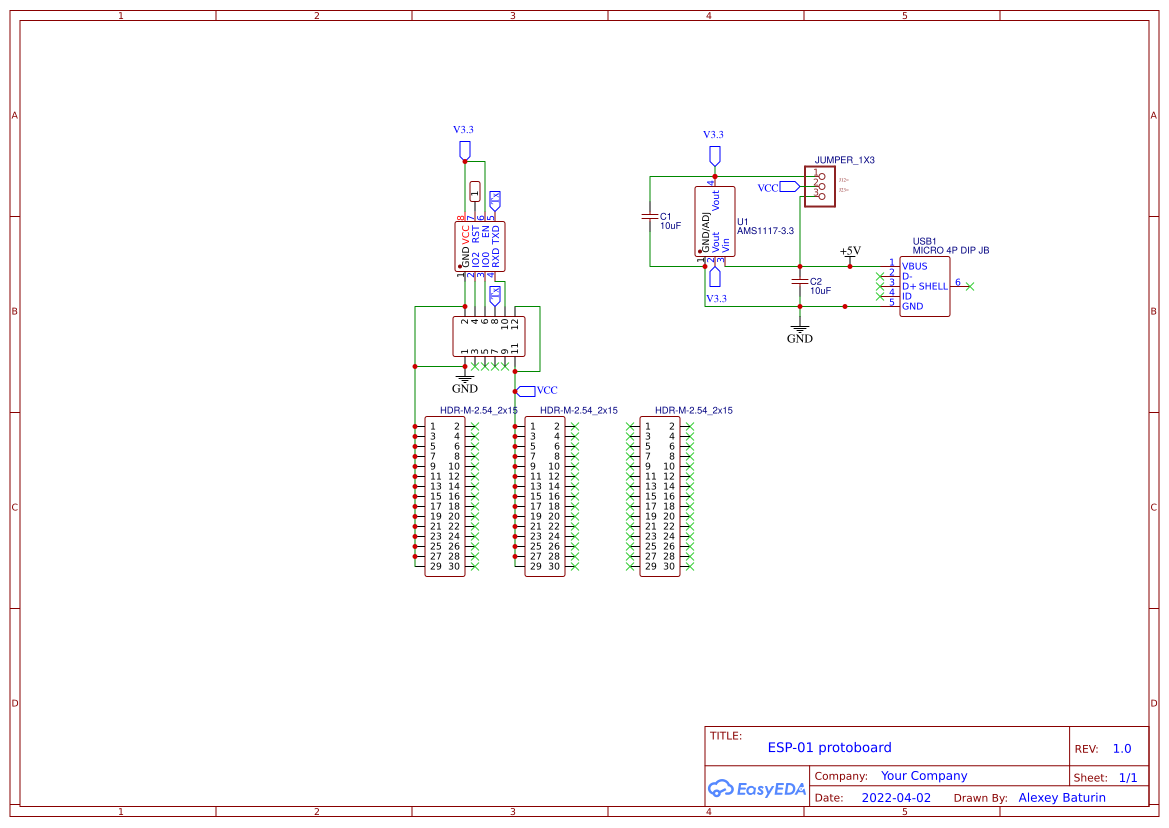Image resolution: width=1169 pixels, height=828 pixels.
Task: Click the Date field showing 2022-04-02
Action: tap(895, 797)
